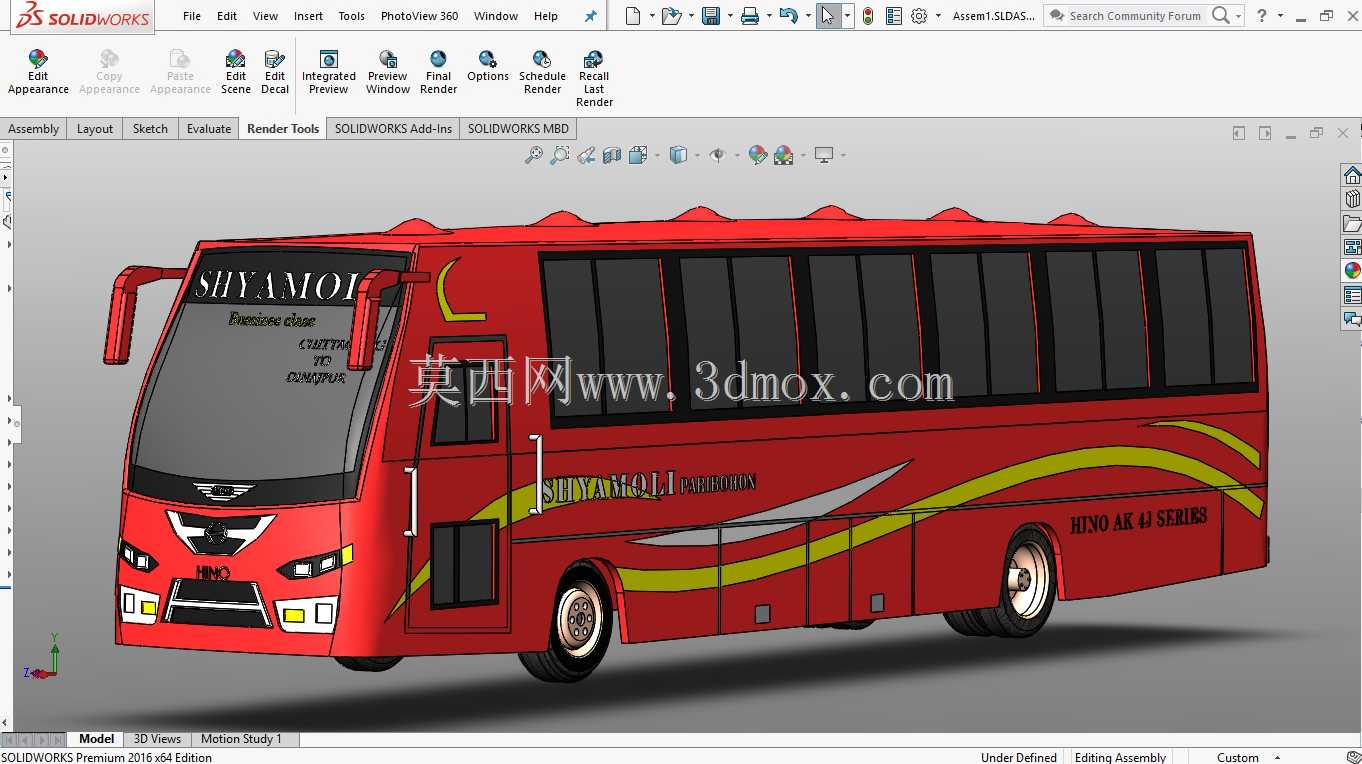Switch to the Assembly tab
Viewport: 1362px width, 764px height.
click(x=34, y=128)
